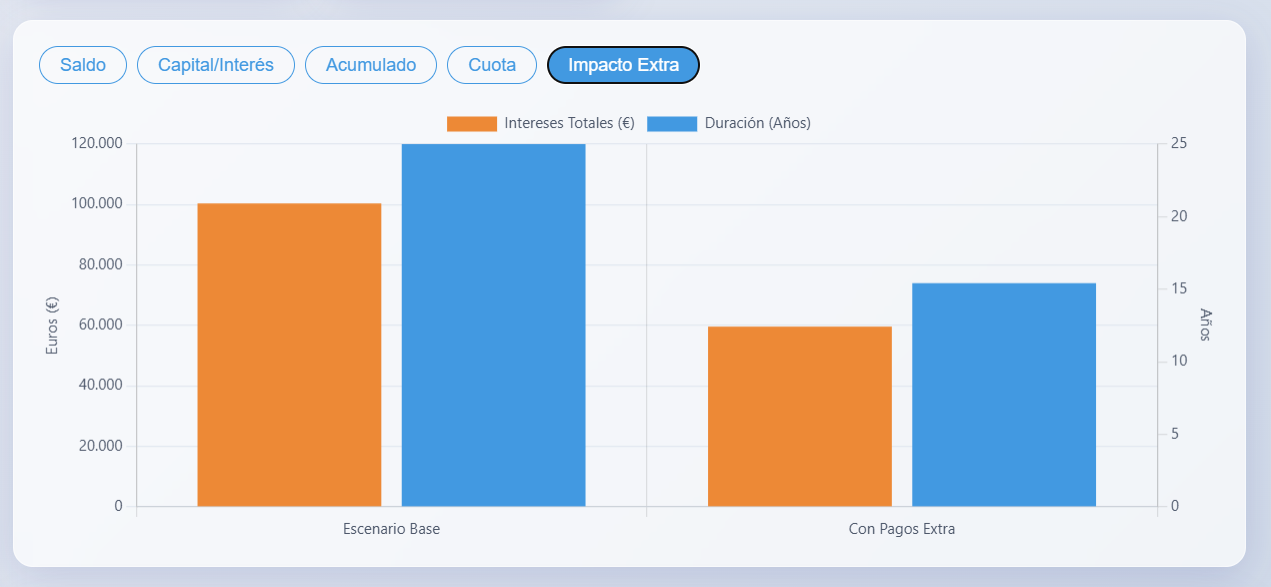This screenshot has width=1271, height=587.
Task: Switch to the Saldo tab
Action: click(x=83, y=65)
